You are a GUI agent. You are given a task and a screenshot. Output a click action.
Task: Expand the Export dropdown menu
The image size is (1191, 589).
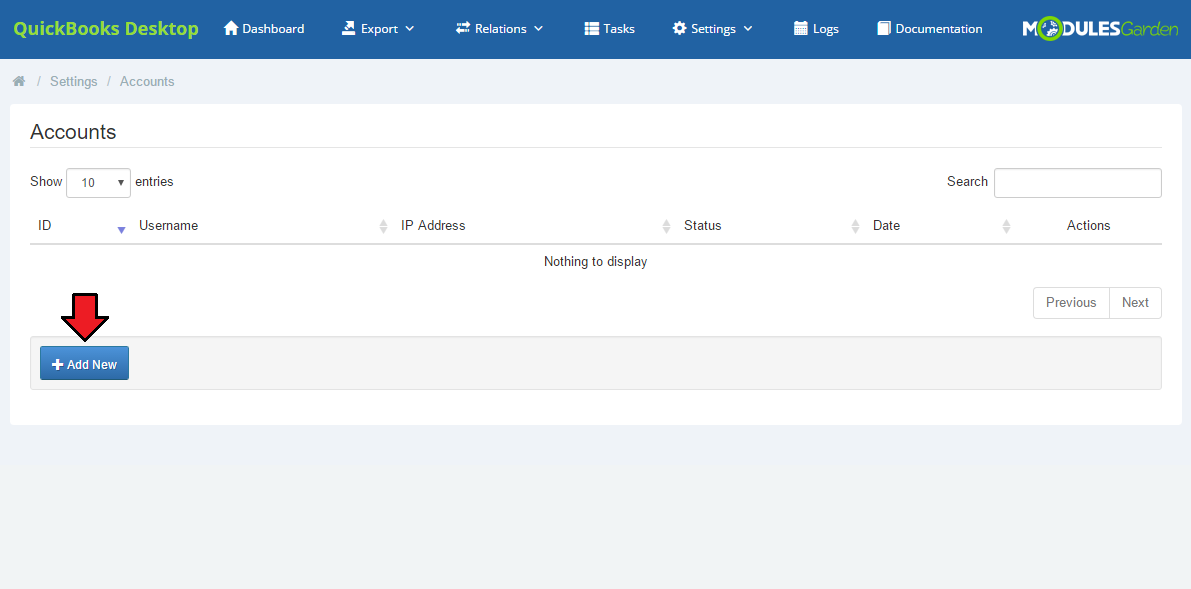(378, 29)
